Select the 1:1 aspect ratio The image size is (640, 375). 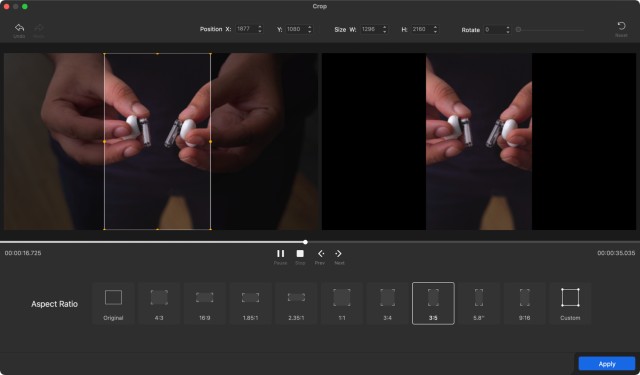[342, 303]
